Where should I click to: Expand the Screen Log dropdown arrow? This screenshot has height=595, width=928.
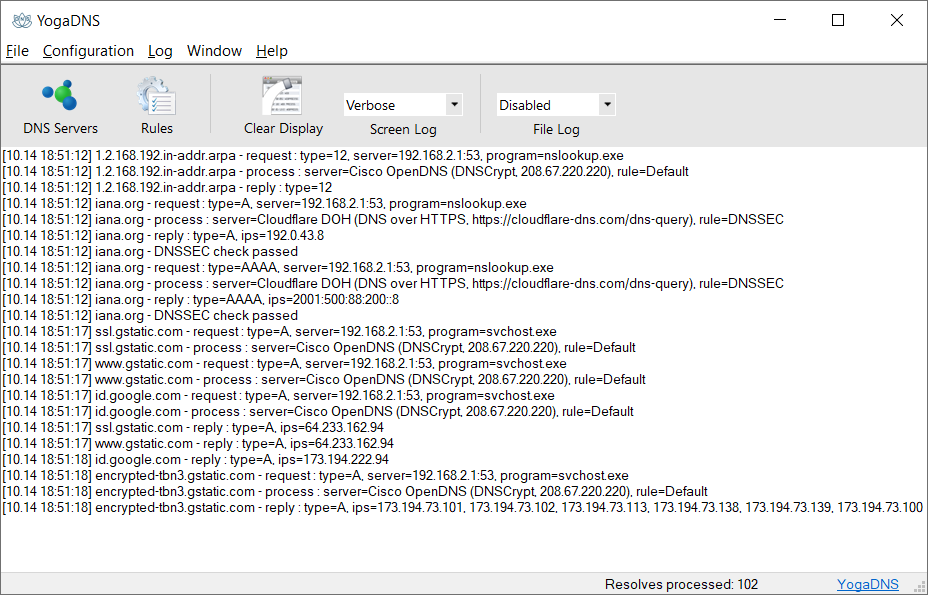454,105
